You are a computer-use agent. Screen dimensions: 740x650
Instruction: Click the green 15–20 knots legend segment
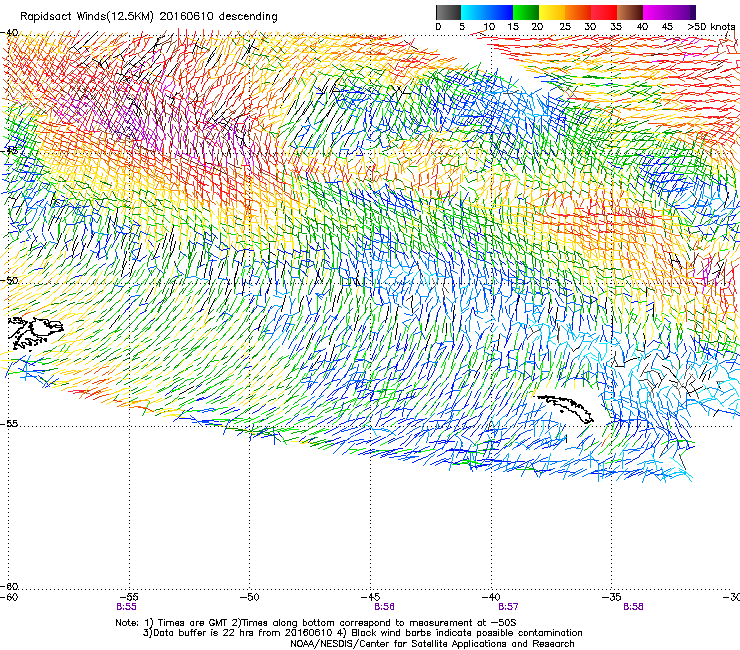point(526,12)
